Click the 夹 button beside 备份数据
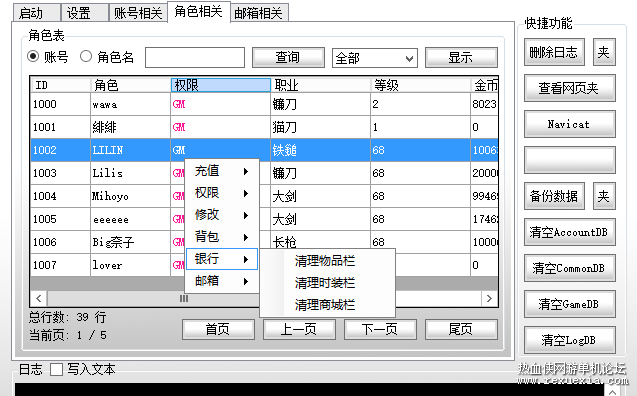This screenshot has height=396, width=637. 604,196
